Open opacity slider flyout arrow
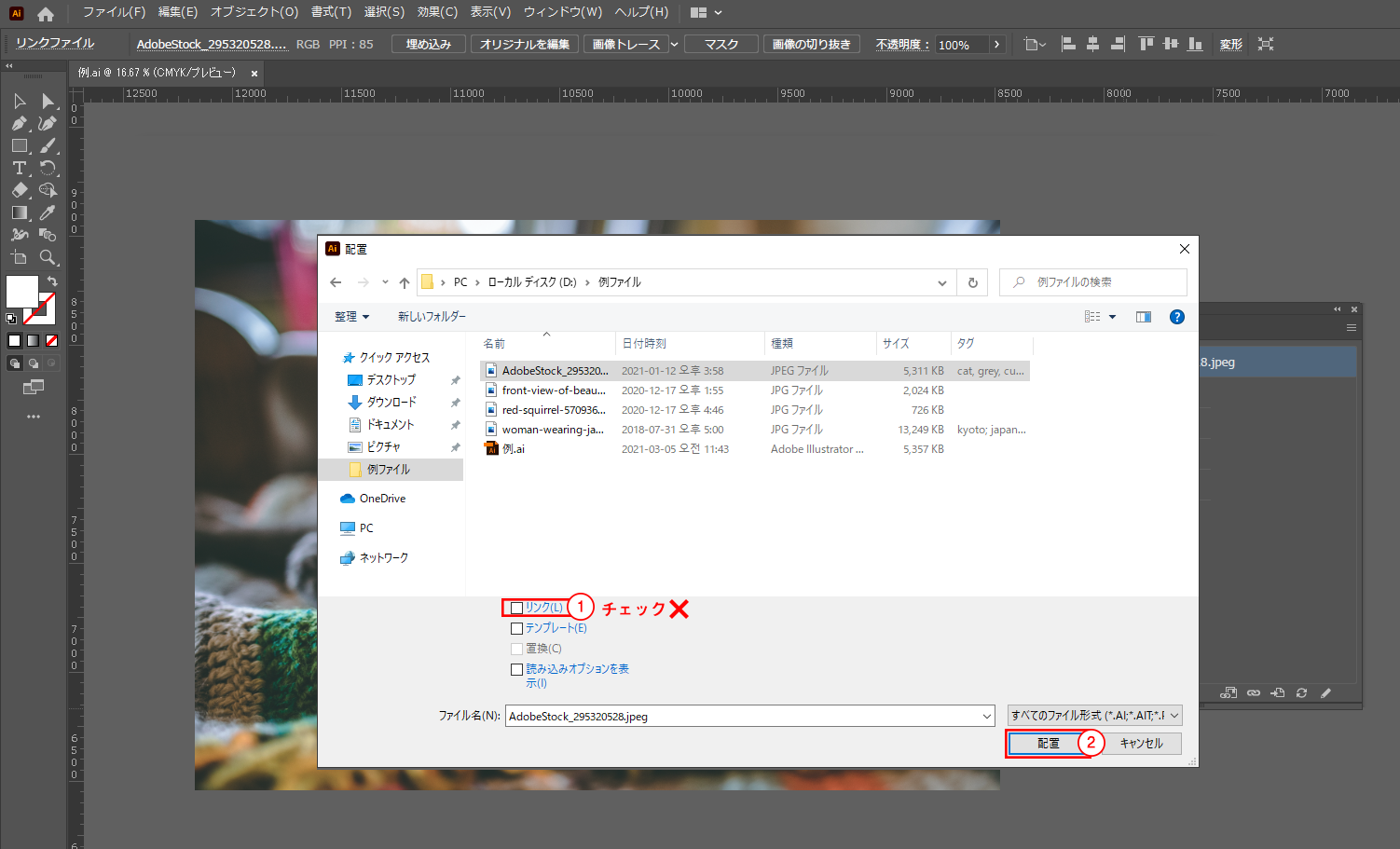This screenshot has height=849, width=1400. click(996, 44)
